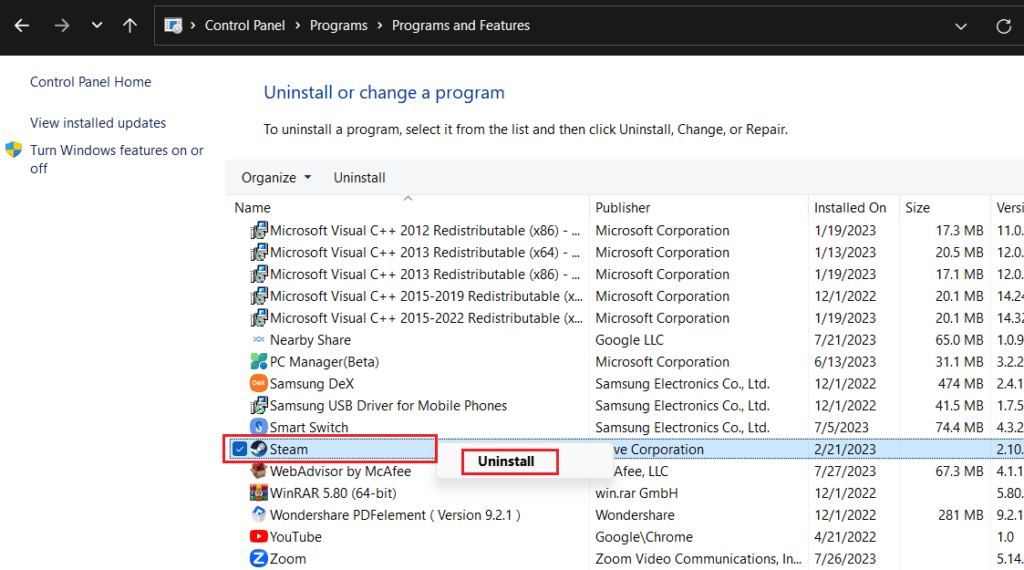Viewport: 1024px width, 570px height.
Task: Open Turn Windows features on or off
Action: (x=116, y=159)
